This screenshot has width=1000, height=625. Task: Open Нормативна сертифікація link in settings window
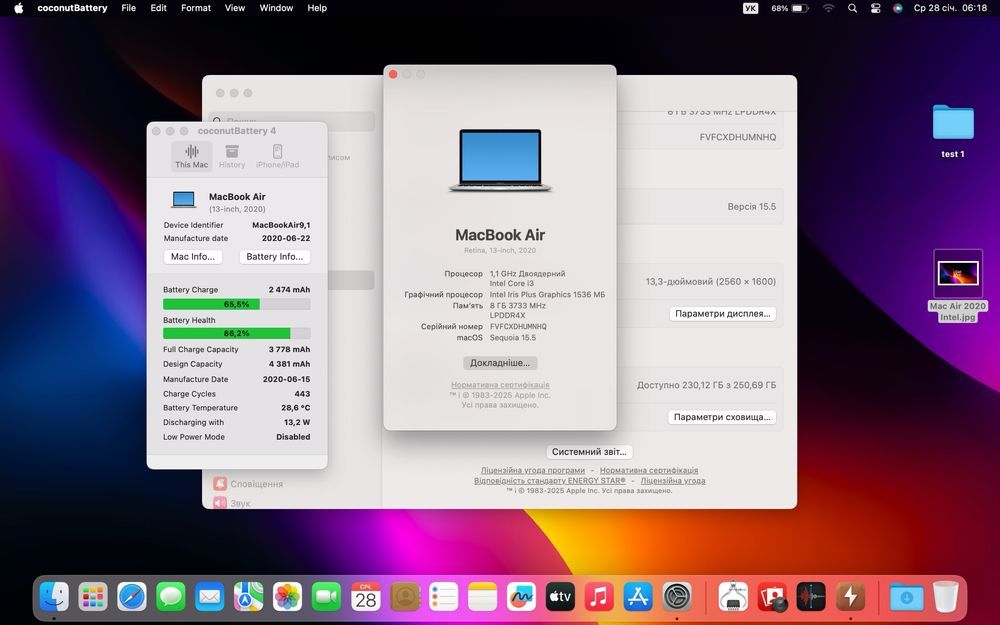649,470
